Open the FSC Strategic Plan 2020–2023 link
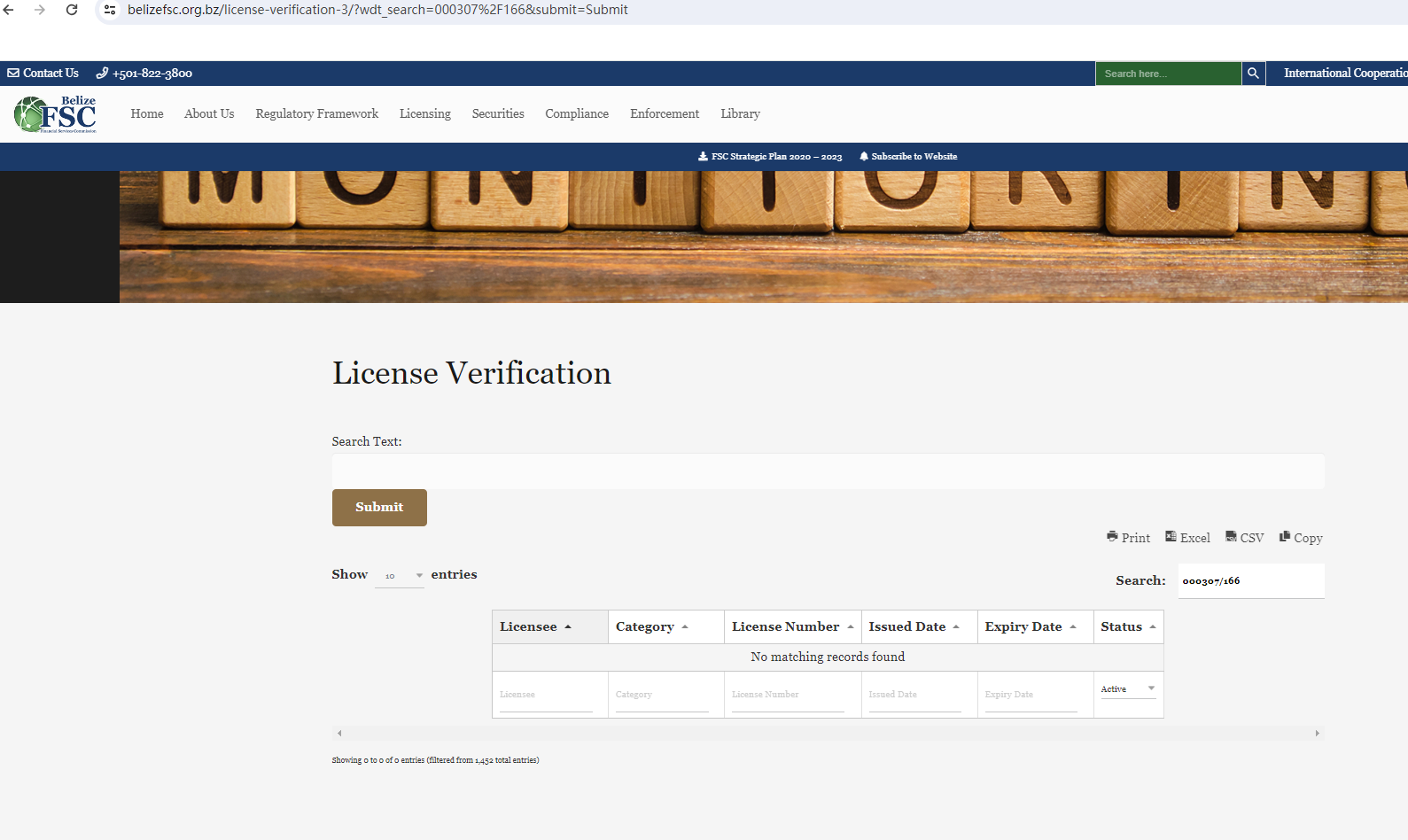Screen dimensions: 1408x840 [770, 157]
